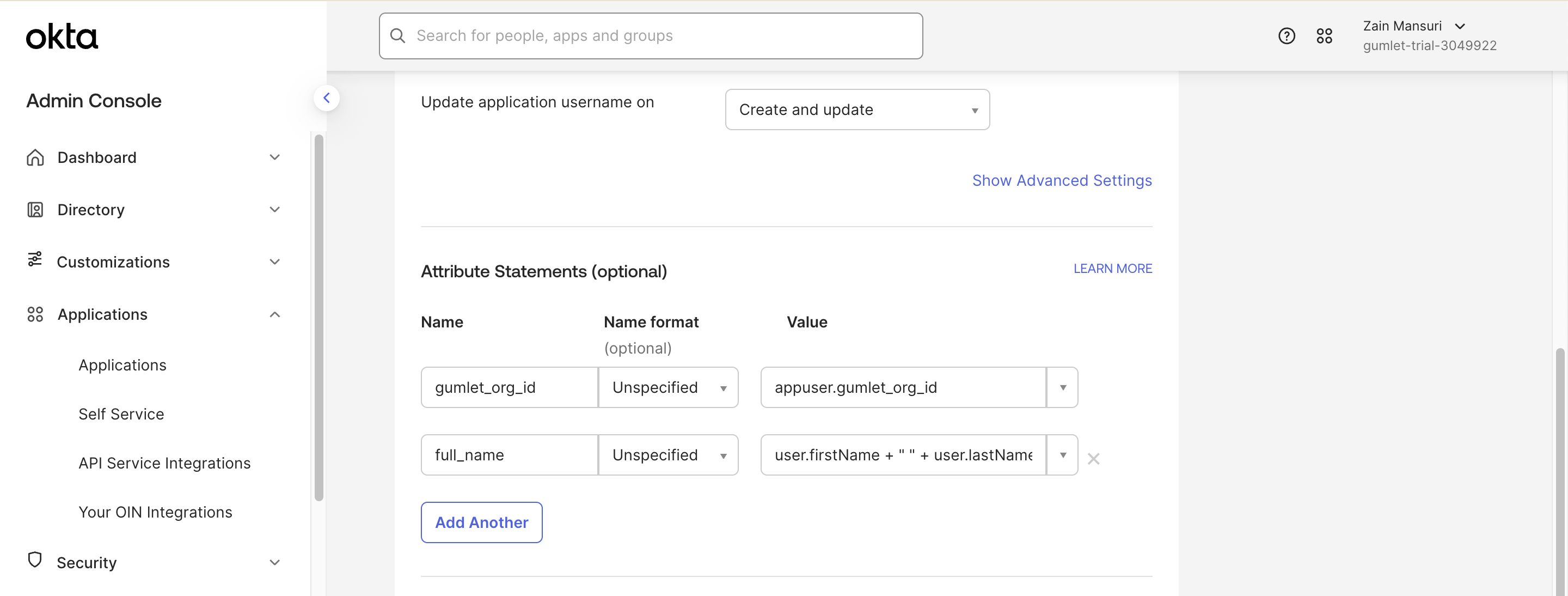Click the Admin Console heading
Screen dimensions: 1568x596
point(94,100)
